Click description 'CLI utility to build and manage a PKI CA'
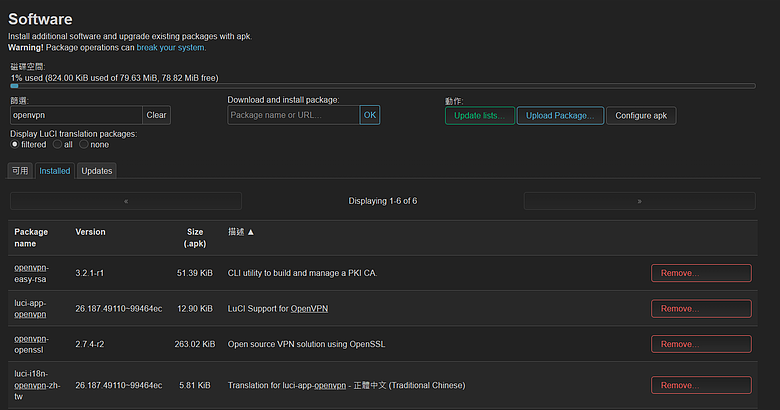Viewport: 780px width, 410px height. pos(302,273)
